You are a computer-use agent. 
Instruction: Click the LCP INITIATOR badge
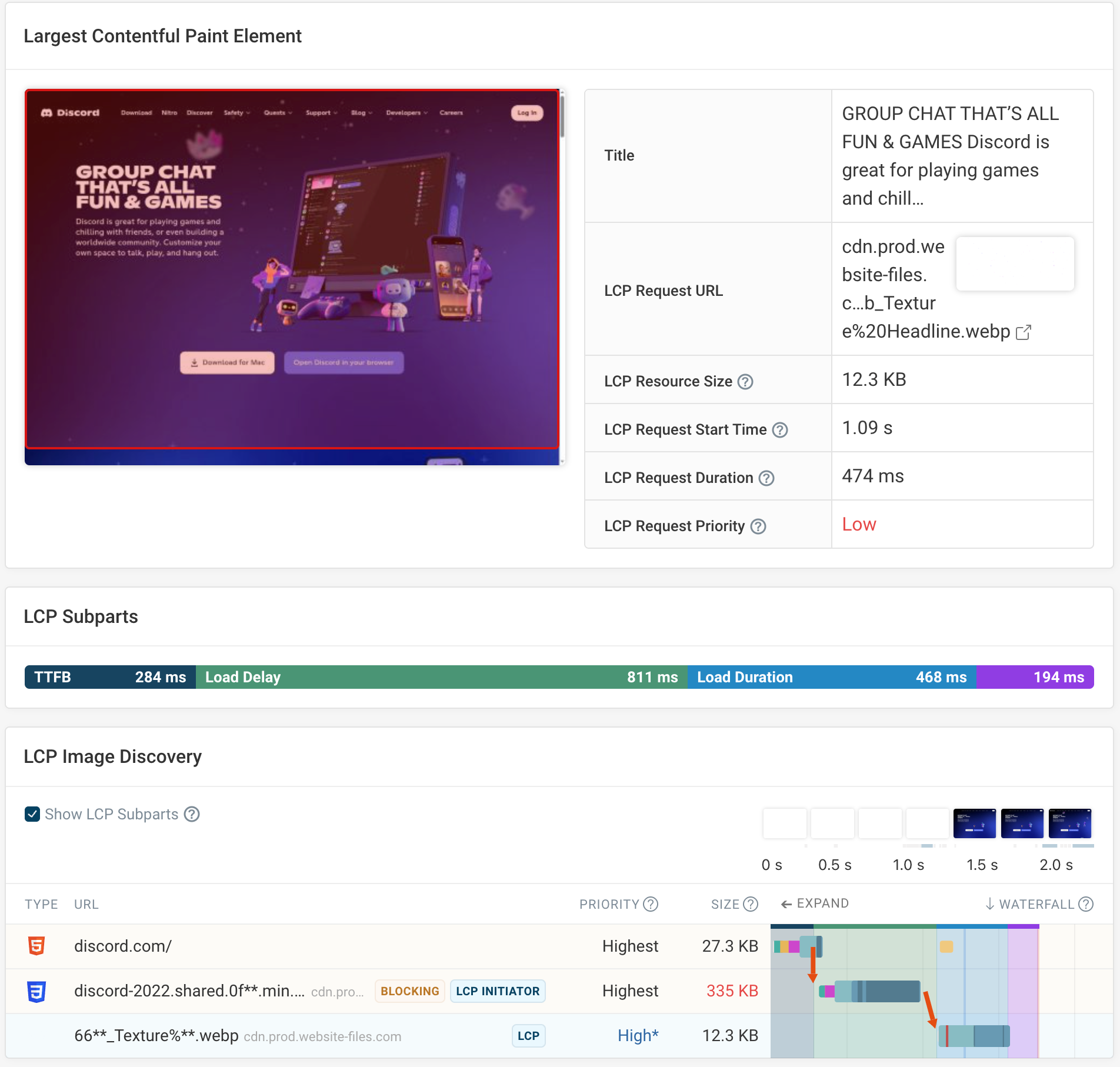tap(498, 991)
